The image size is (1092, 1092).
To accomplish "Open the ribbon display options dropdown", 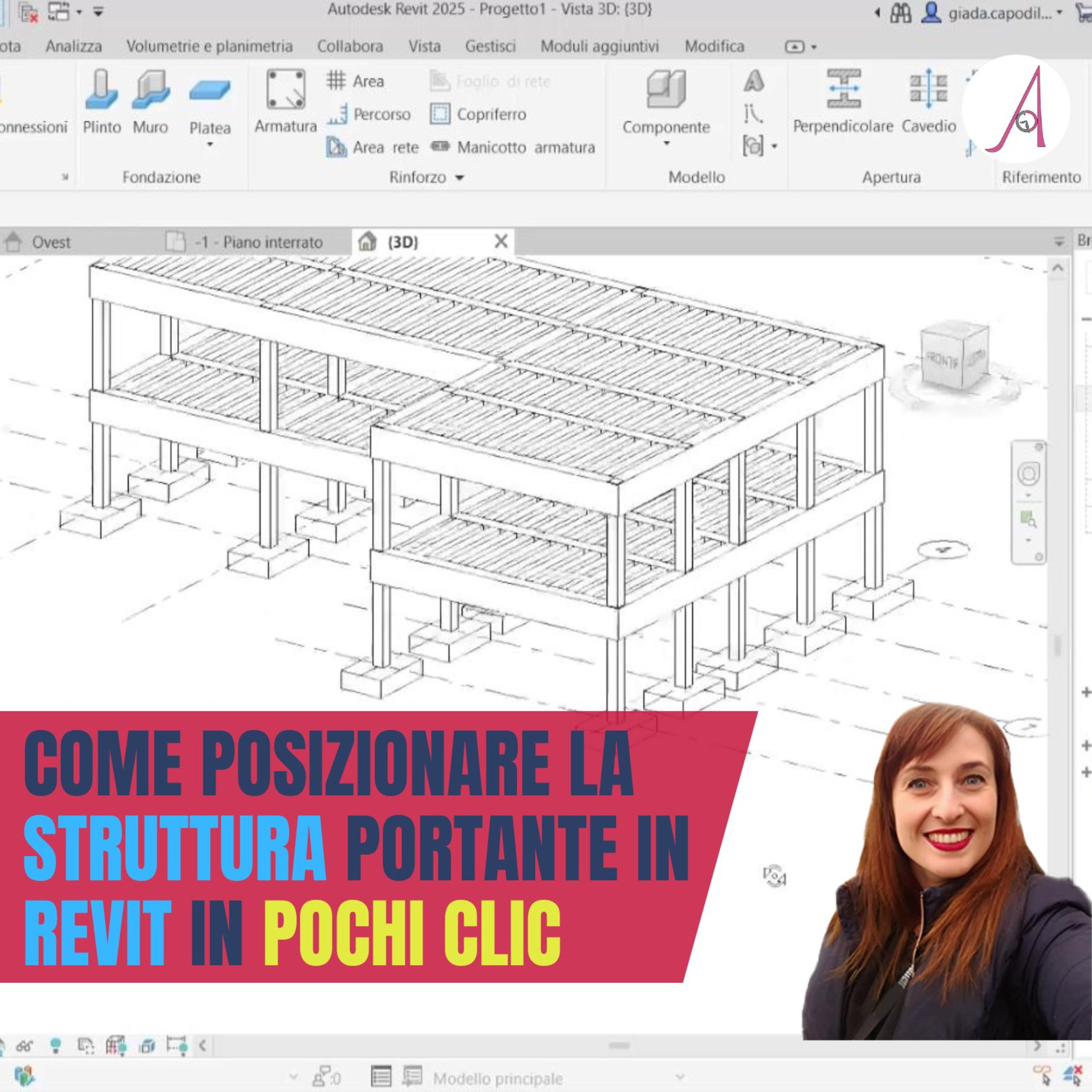I will pos(814,47).
